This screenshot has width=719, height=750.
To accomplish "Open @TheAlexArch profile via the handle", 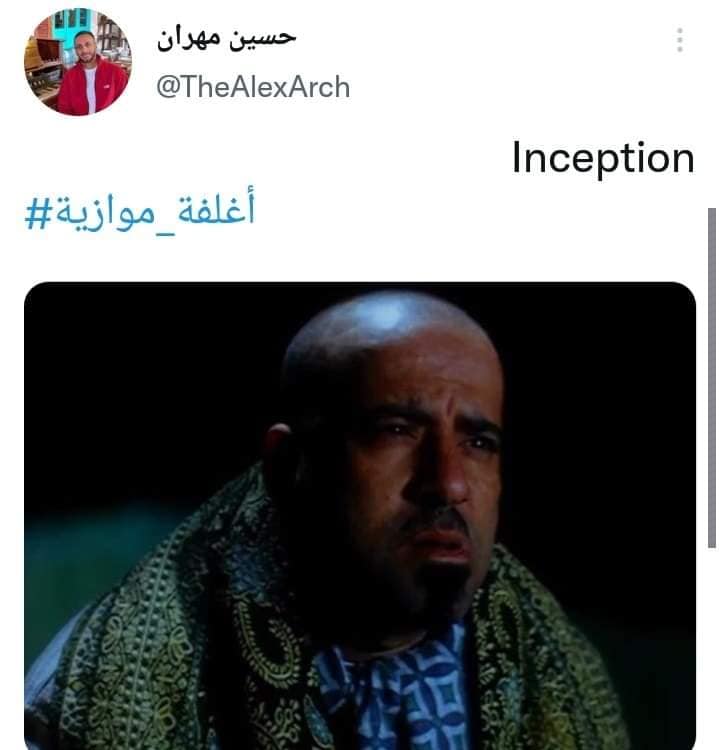I will 253,88.
